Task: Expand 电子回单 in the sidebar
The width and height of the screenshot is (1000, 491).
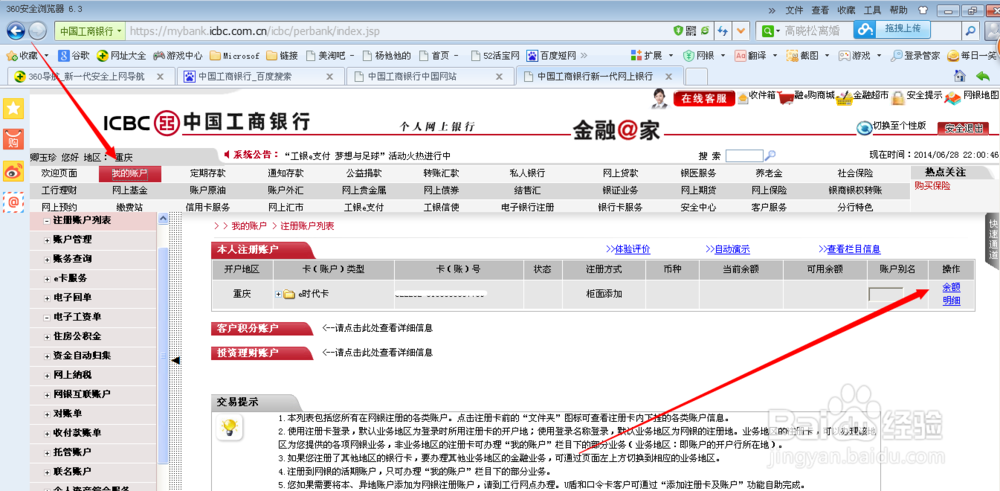Action: point(47,298)
